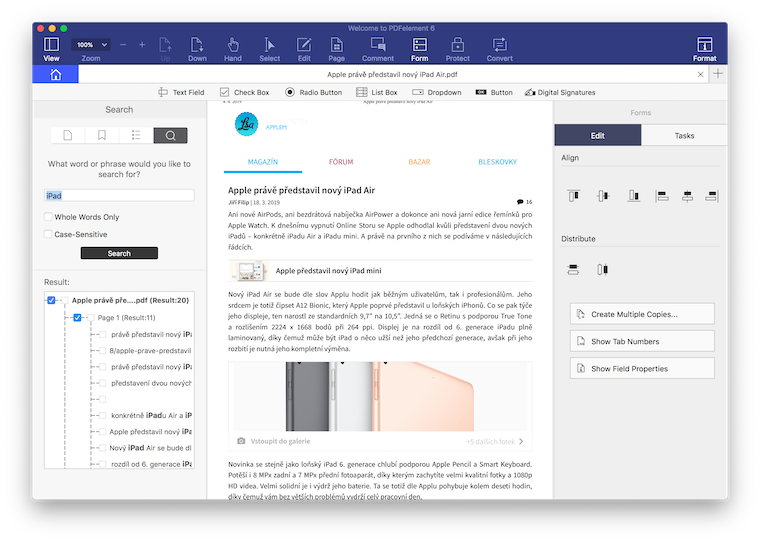The width and height of the screenshot is (760, 542).
Task: Go to the next page with Down
Action: pyautogui.click(x=197, y=49)
